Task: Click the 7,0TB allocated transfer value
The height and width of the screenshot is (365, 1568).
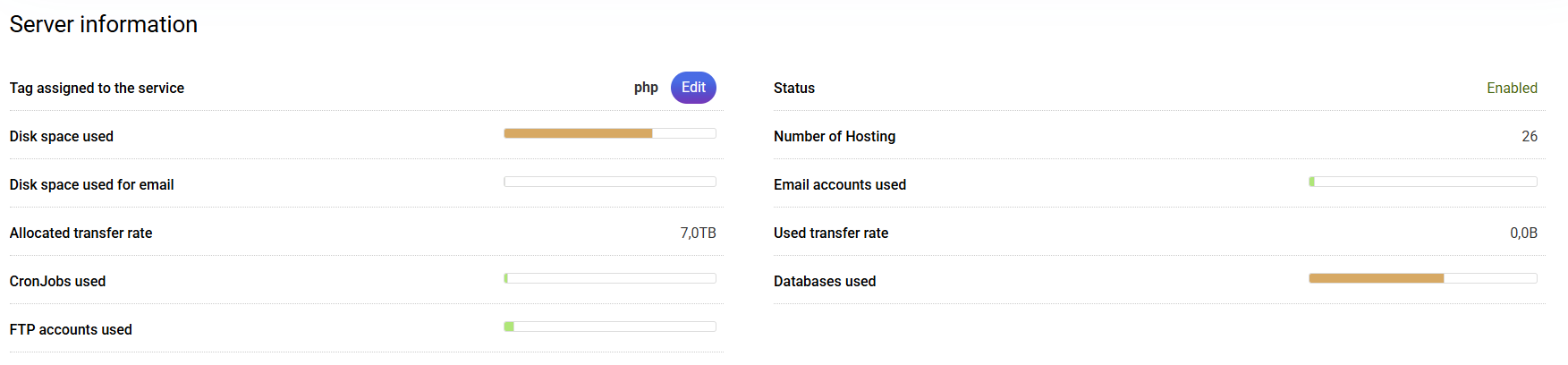Action: pyautogui.click(x=698, y=233)
